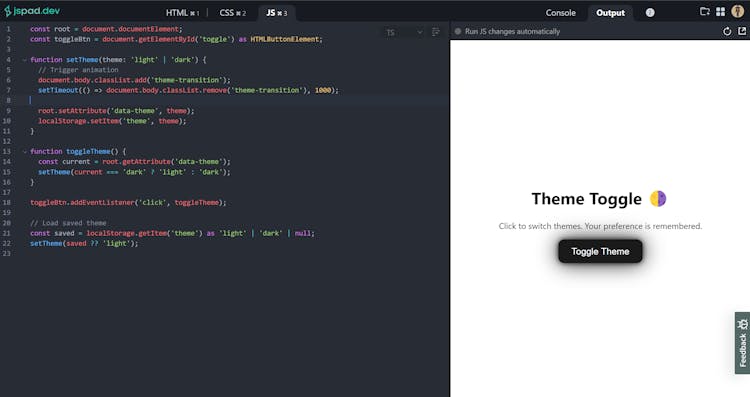This screenshot has width=750, height=397.
Task: Click the Toggle Theme button
Action: (600, 252)
